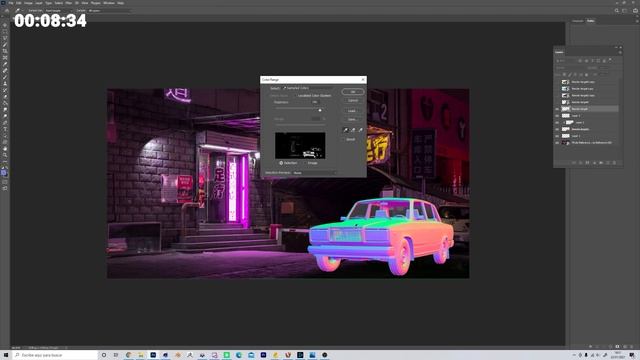Select the Clone Stamp tool
The image size is (640, 360).
click(5, 84)
